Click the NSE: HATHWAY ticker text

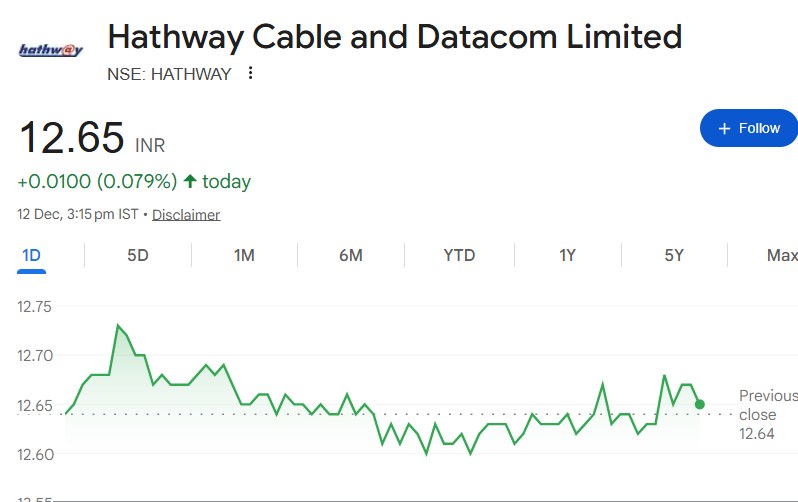(x=169, y=73)
